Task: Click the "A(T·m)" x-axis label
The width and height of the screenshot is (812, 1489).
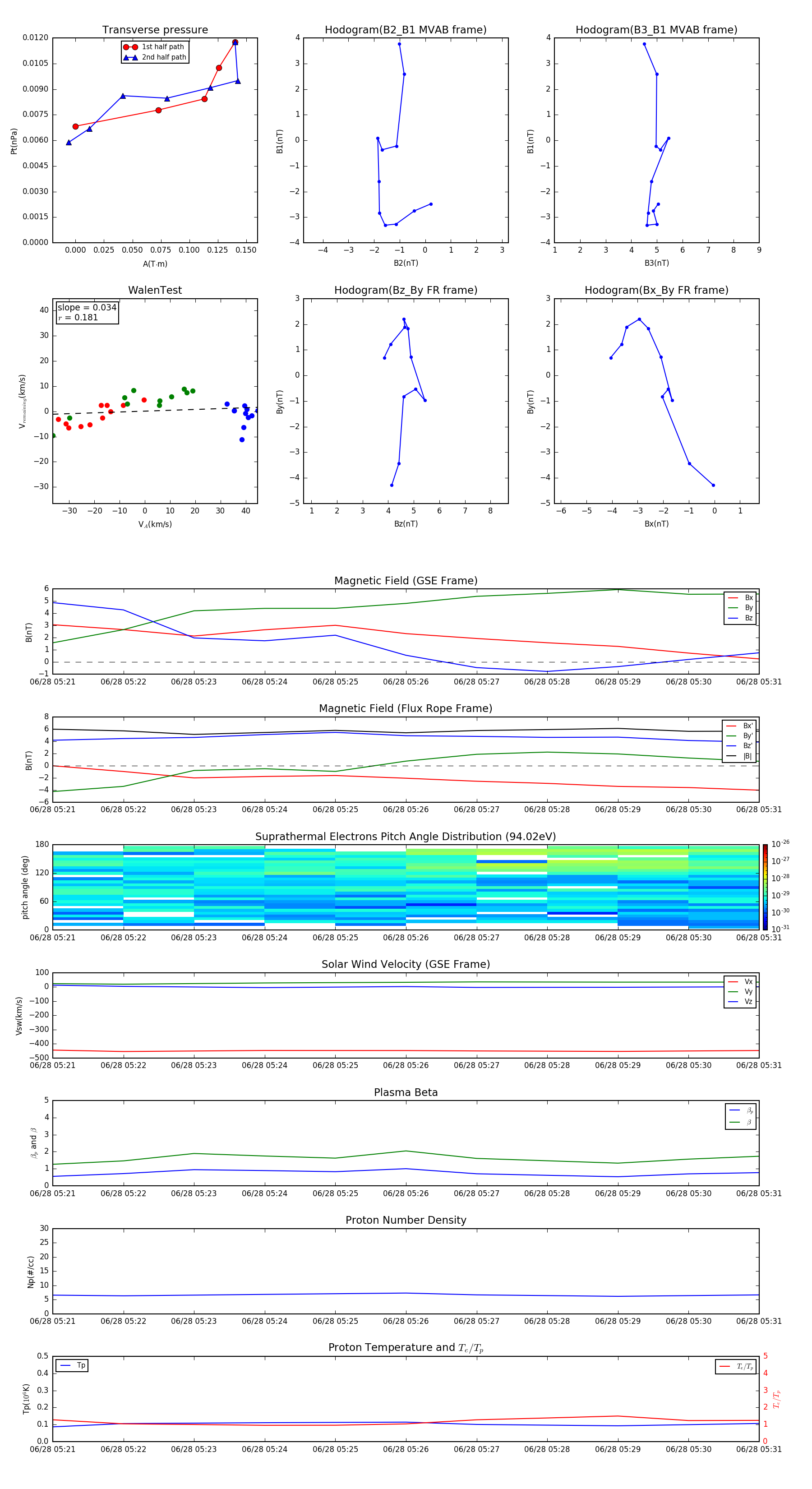Action: [x=155, y=264]
